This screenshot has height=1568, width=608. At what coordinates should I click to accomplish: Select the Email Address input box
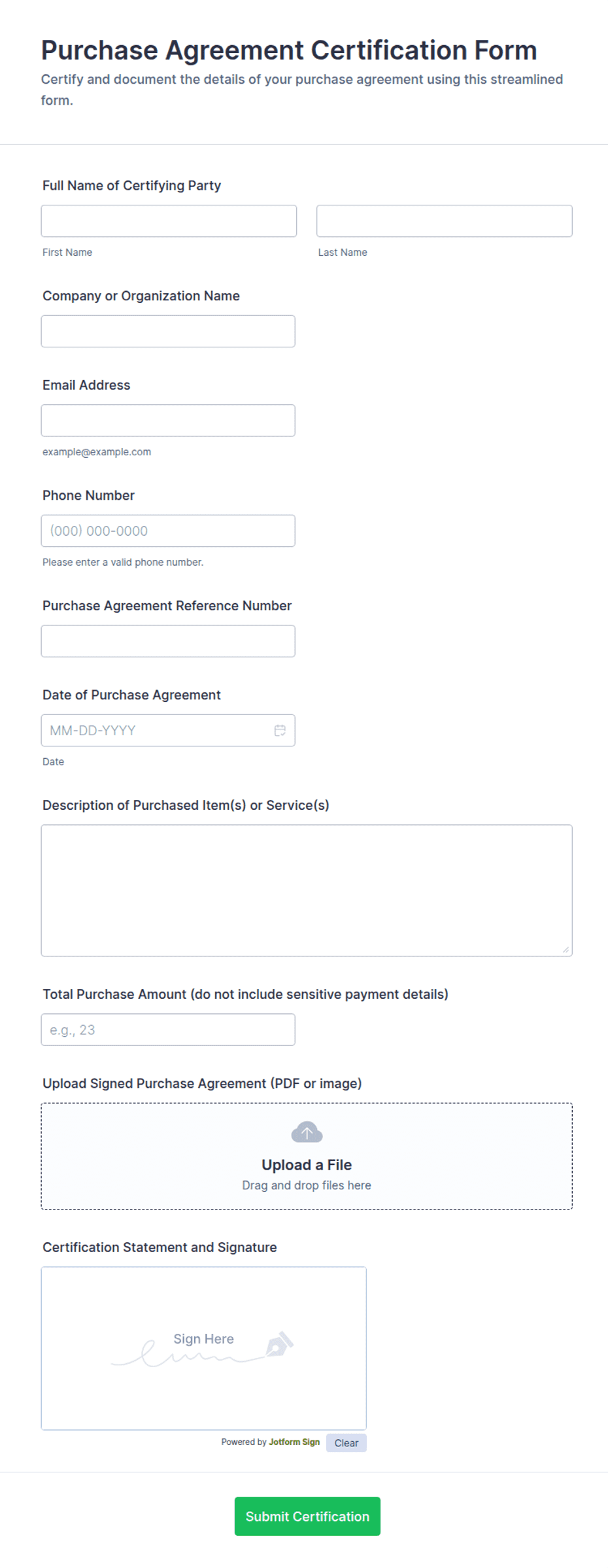tap(168, 421)
